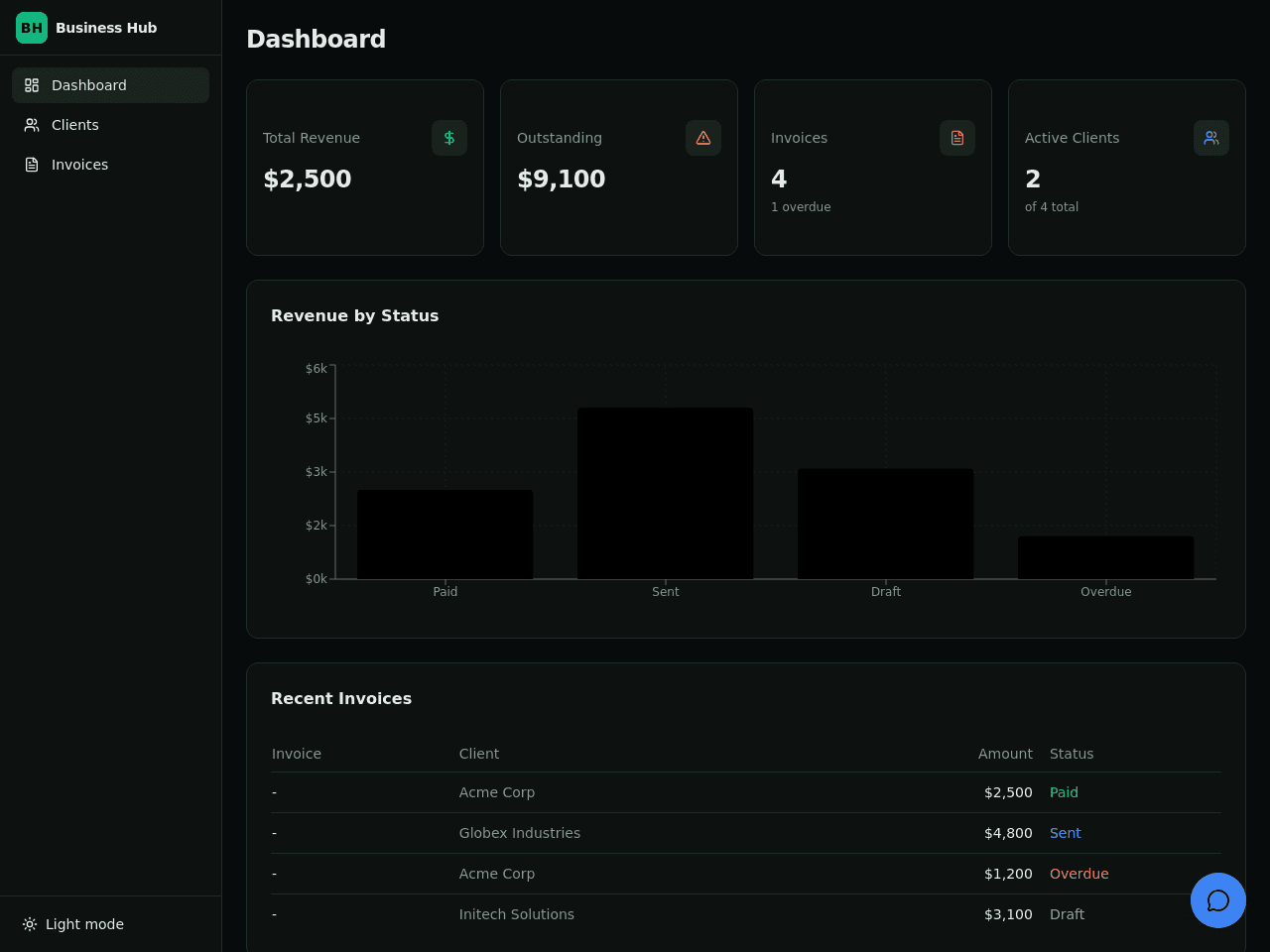Screen dimensions: 1270x952
Task: Click Initech Solutions in the table
Action: 517,914
